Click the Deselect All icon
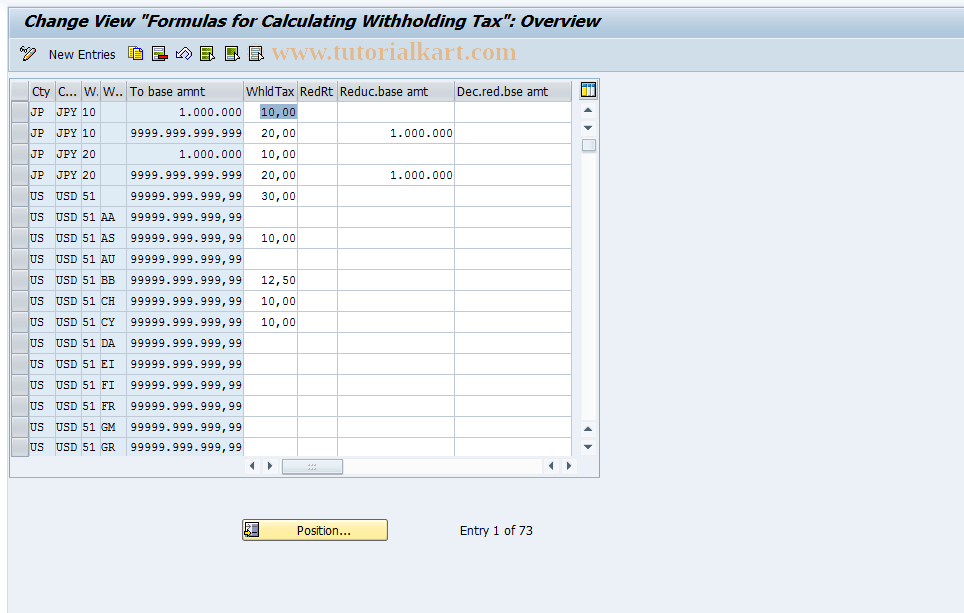This screenshot has width=964, height=613. point(255,54)
